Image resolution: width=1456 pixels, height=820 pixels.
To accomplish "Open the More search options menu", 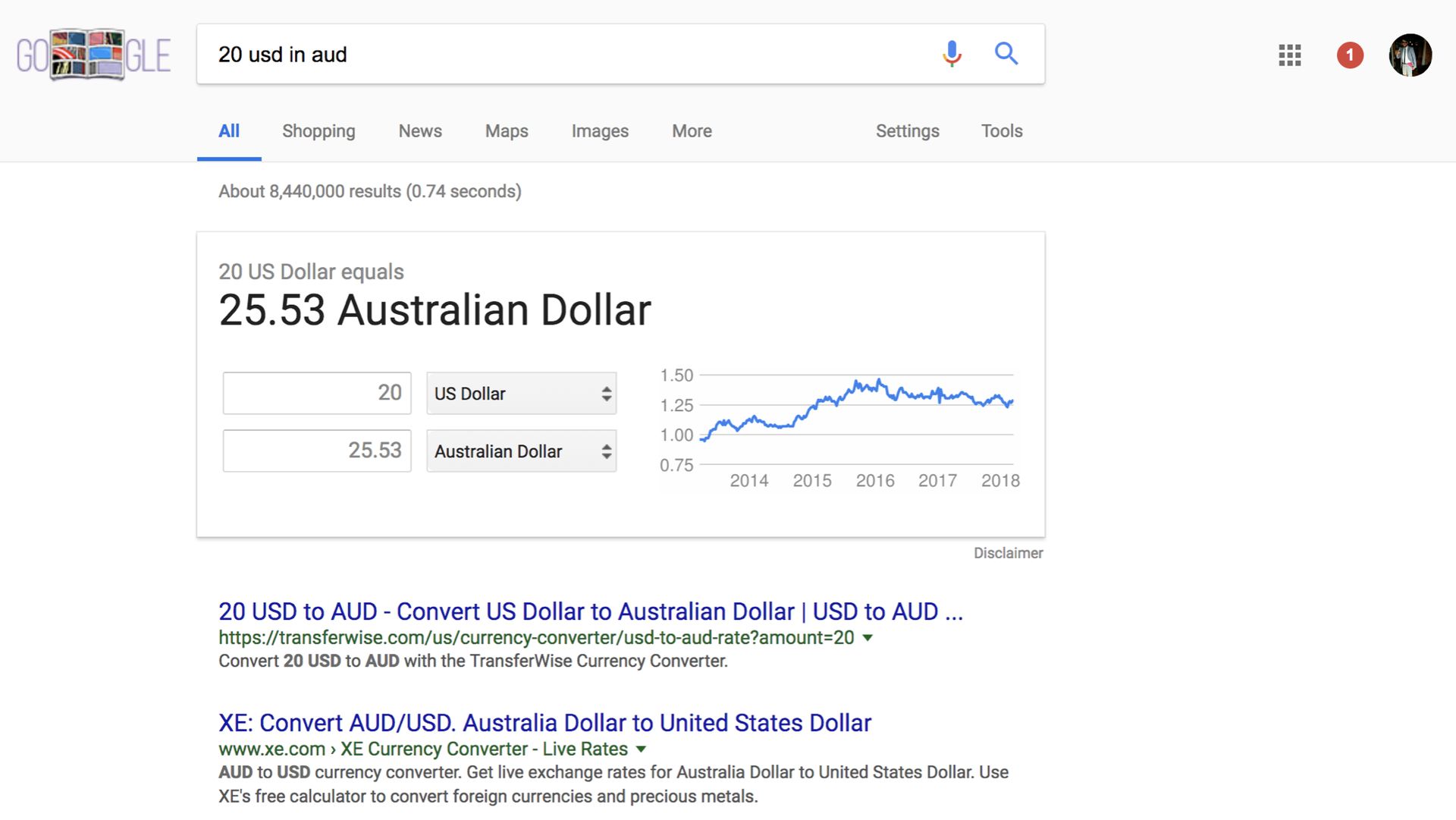I will (691, 131).
